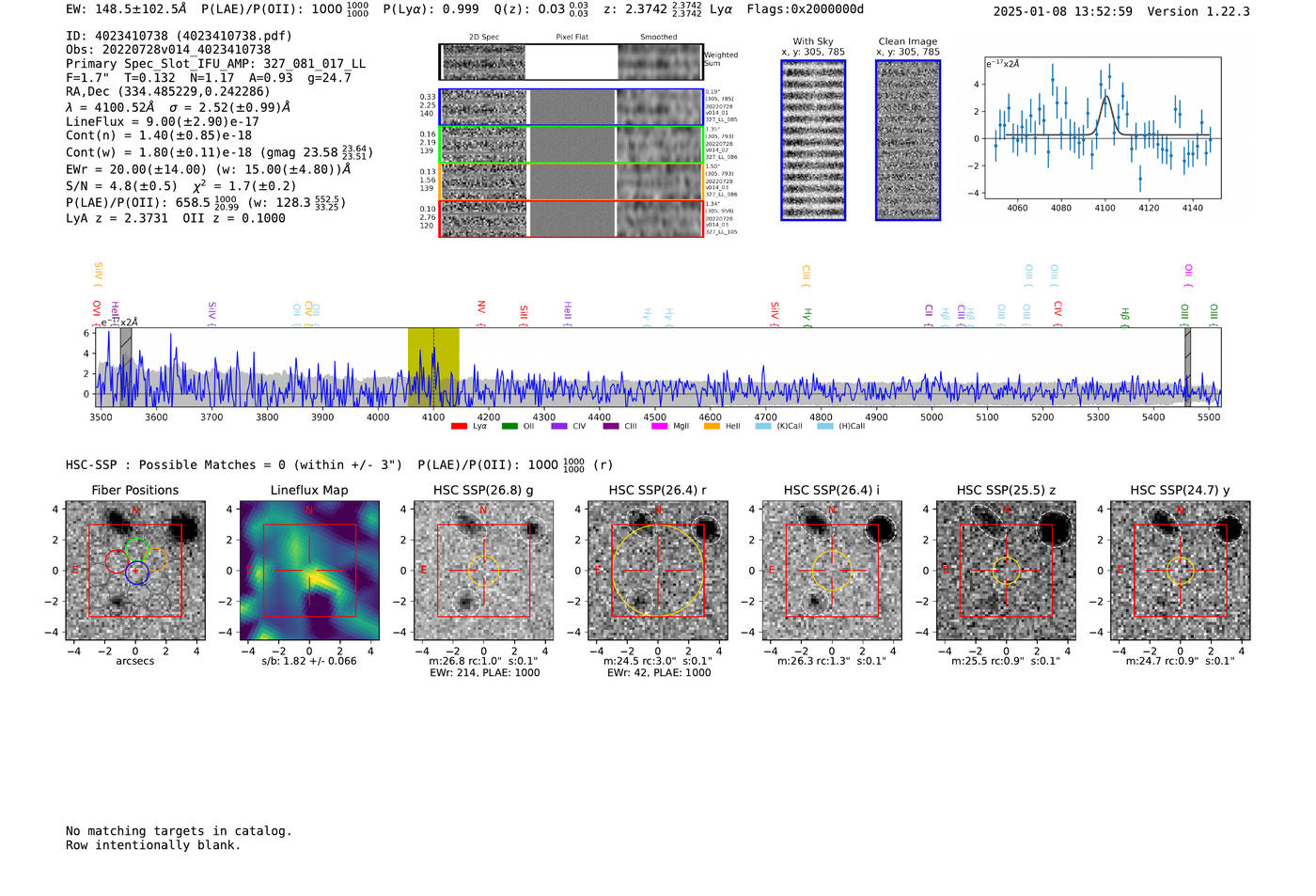Viewport: 1316px width, 896px height.
Task: Click the emission line Gaussian fit plot
Action: click(x=1104, y=128)
